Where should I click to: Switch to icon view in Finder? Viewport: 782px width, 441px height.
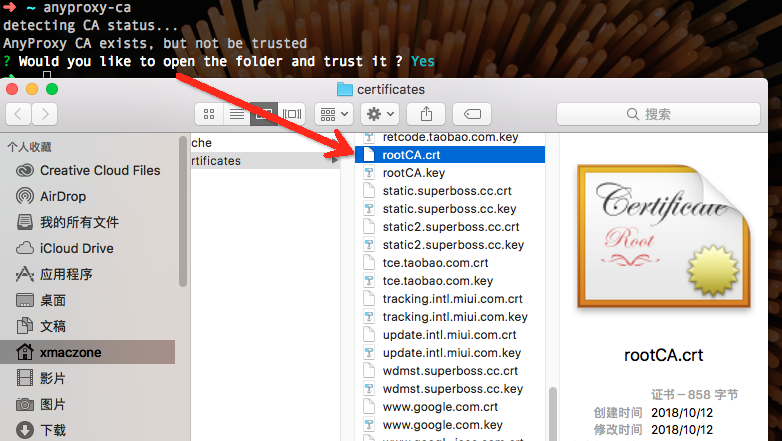click(209, 114)
